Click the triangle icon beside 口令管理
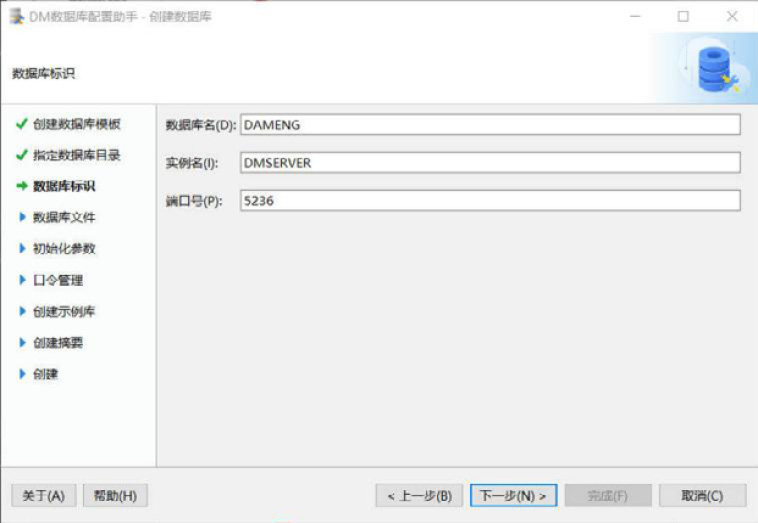 pos(23,280)
